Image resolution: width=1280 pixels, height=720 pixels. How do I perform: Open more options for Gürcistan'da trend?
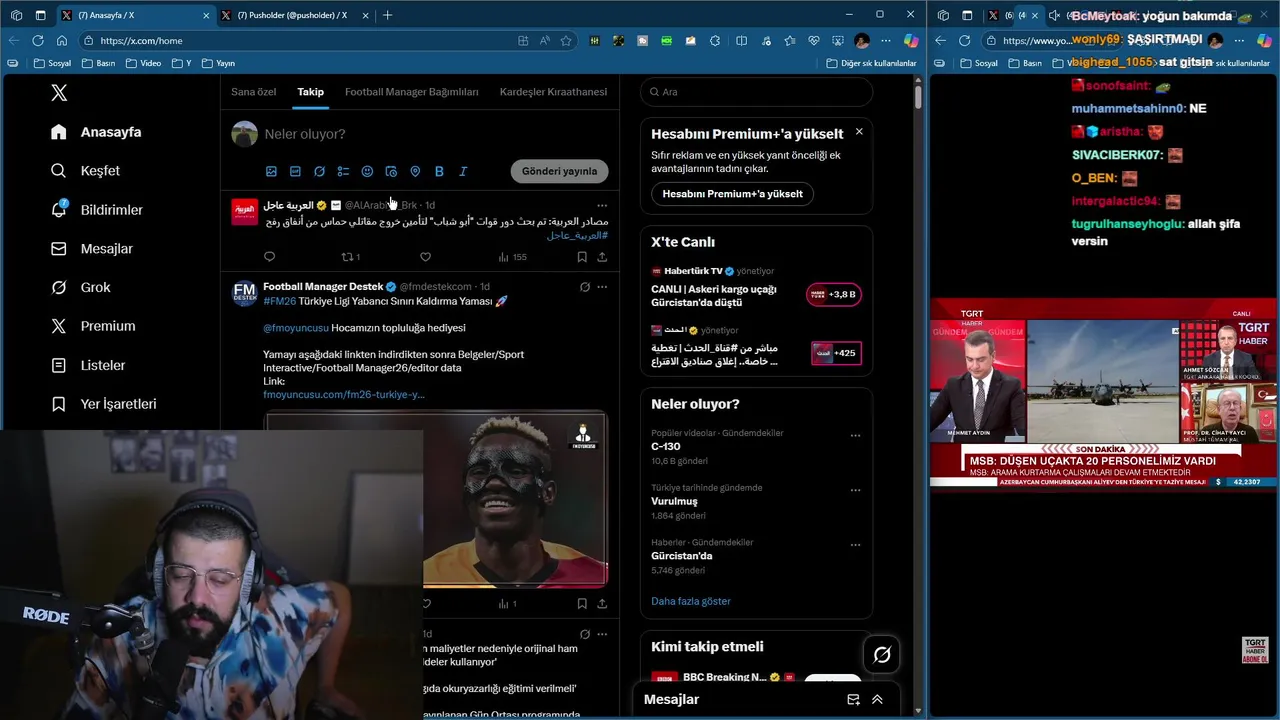[x=855, y=546]
